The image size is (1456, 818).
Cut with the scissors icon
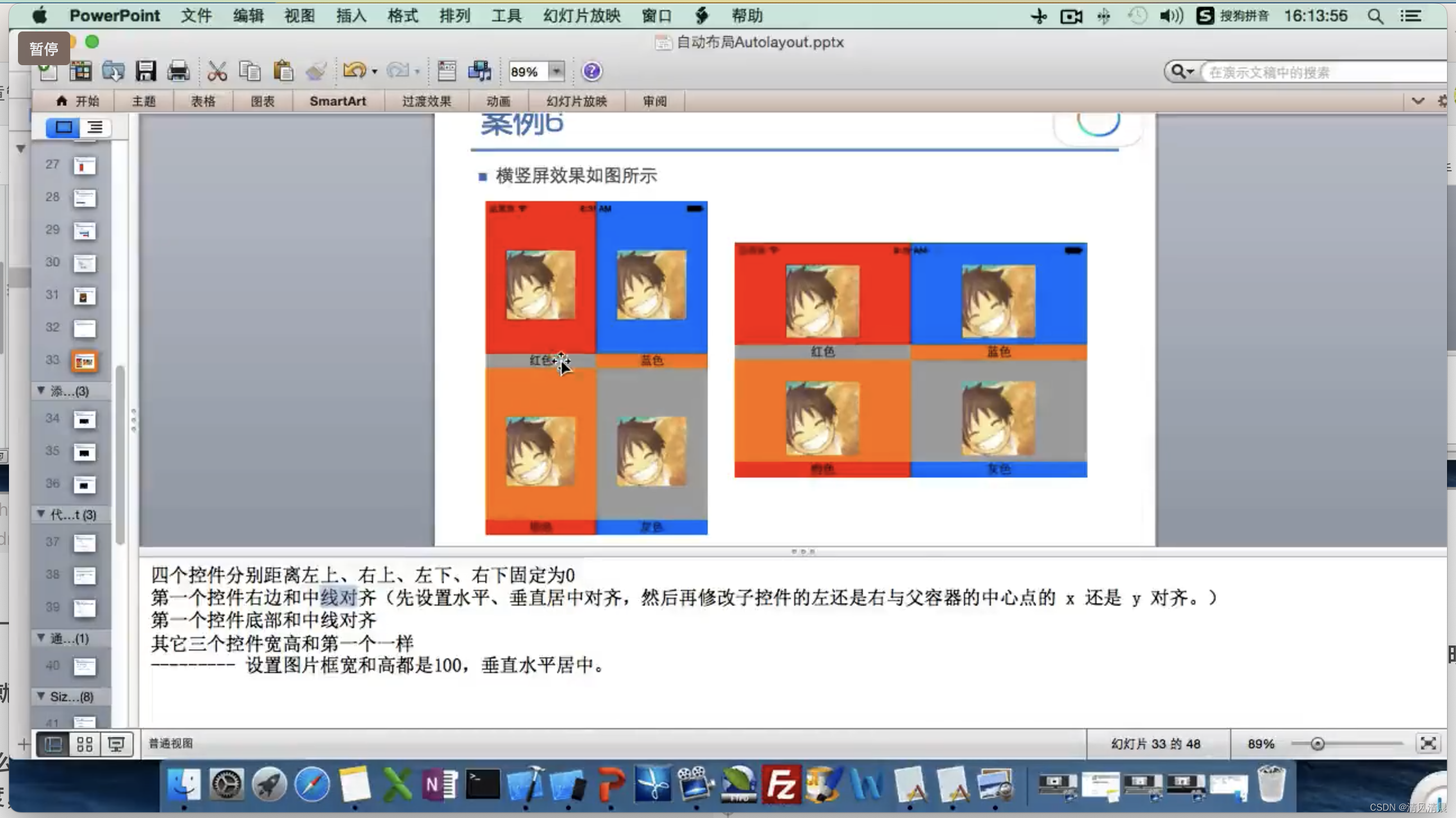pos(217,71)
